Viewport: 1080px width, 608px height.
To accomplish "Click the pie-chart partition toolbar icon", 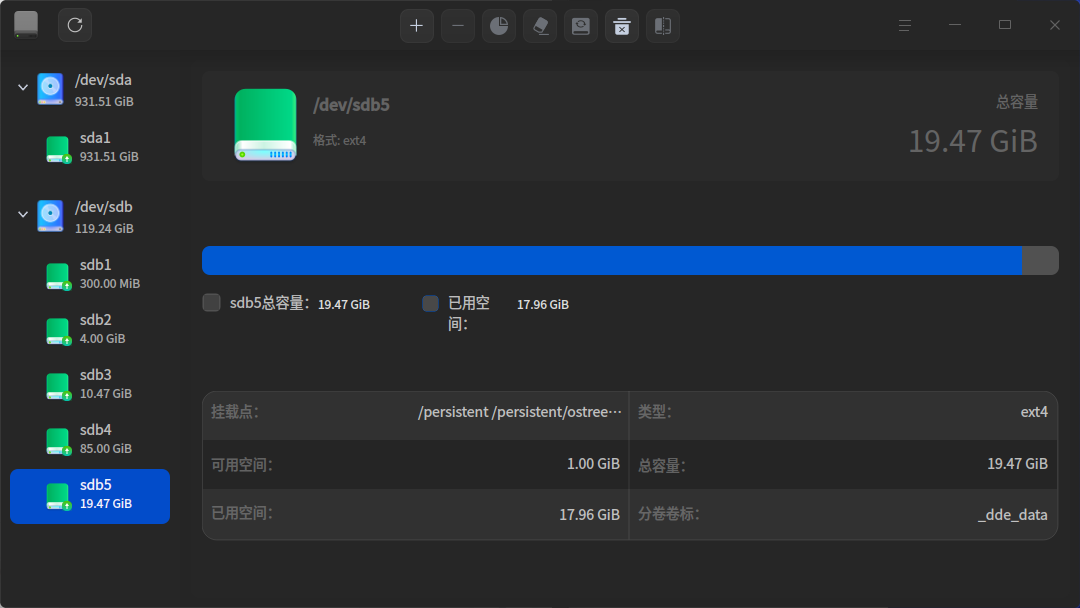I will coord(499,26).
